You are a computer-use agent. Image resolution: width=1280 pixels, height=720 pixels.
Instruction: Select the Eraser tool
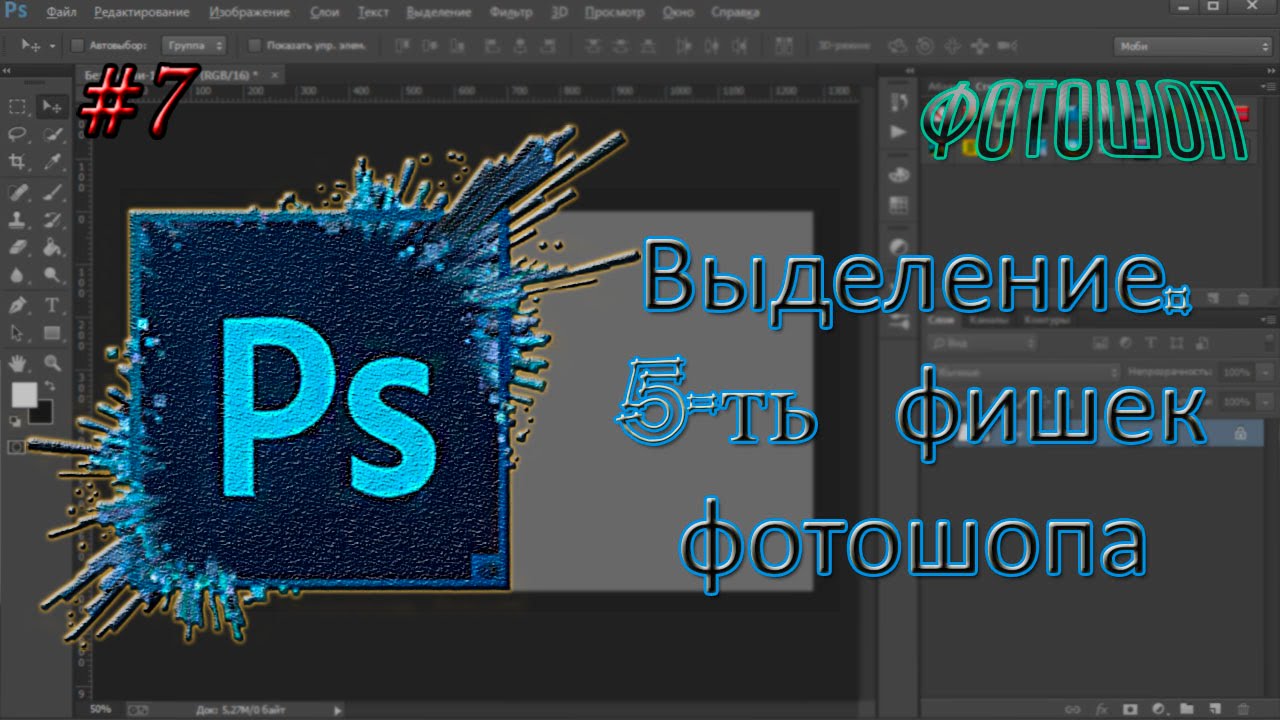18,247
